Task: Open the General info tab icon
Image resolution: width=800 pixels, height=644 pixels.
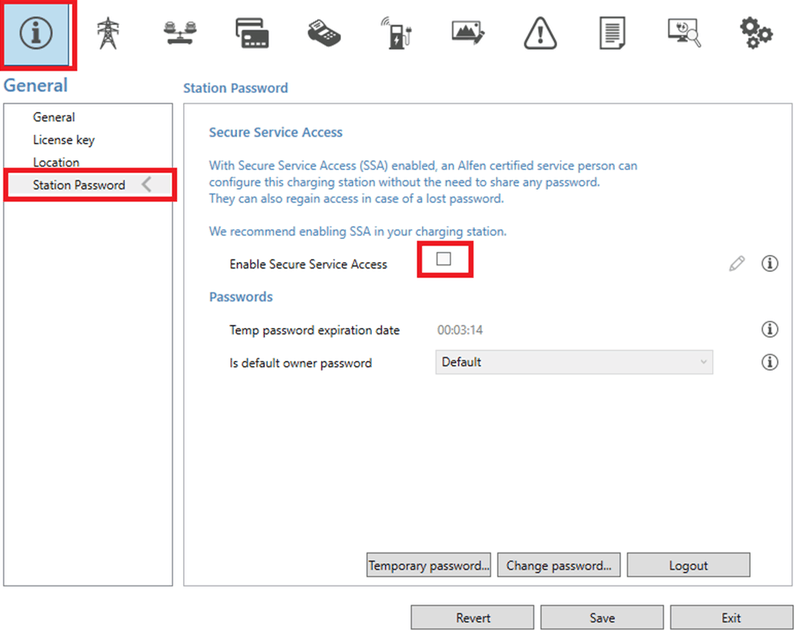Action: click(x=36, y=34)
